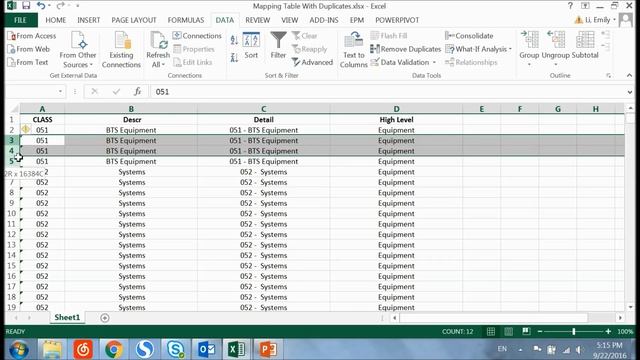Zoom out with the minus button
640x360 pixels.
click(540, 331)
